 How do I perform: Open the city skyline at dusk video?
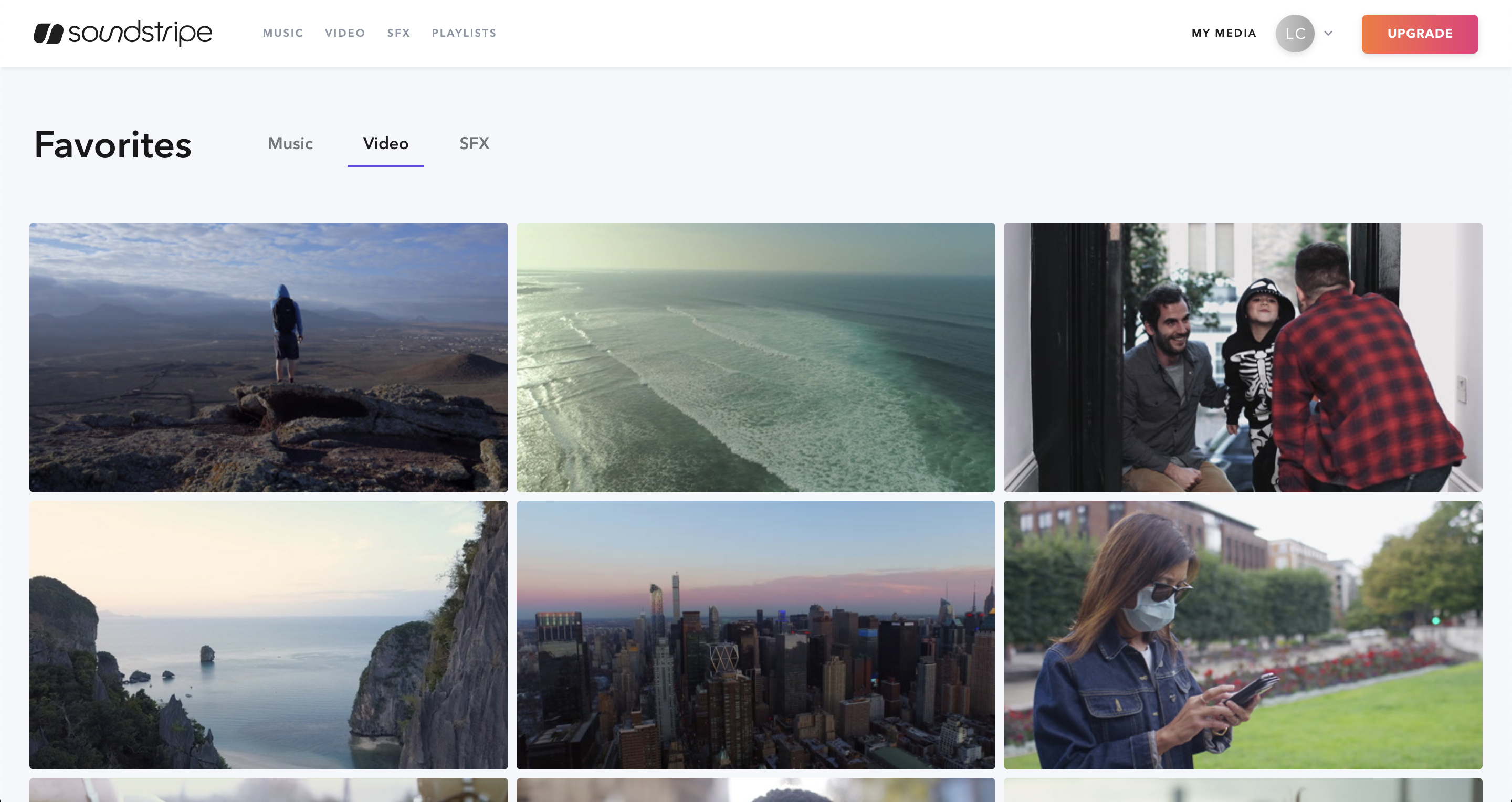click(x=755, y=635)
